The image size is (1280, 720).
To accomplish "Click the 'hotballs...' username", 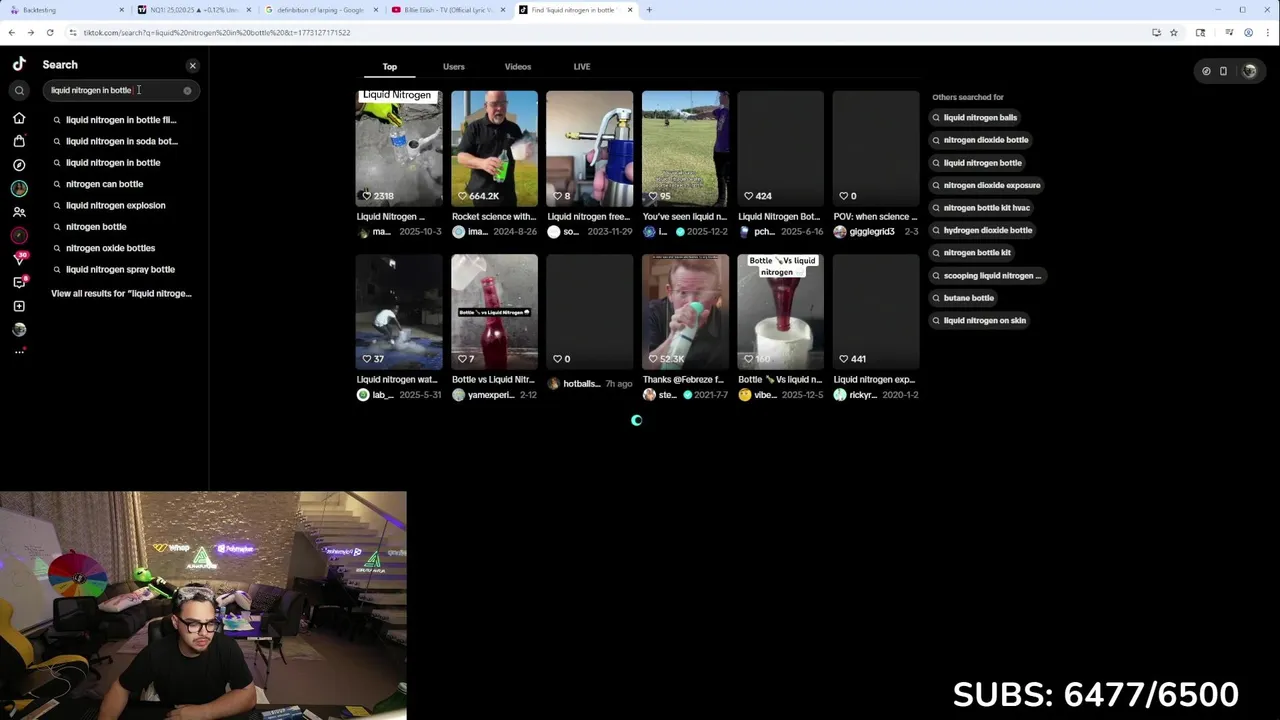I will click(581, 384).
